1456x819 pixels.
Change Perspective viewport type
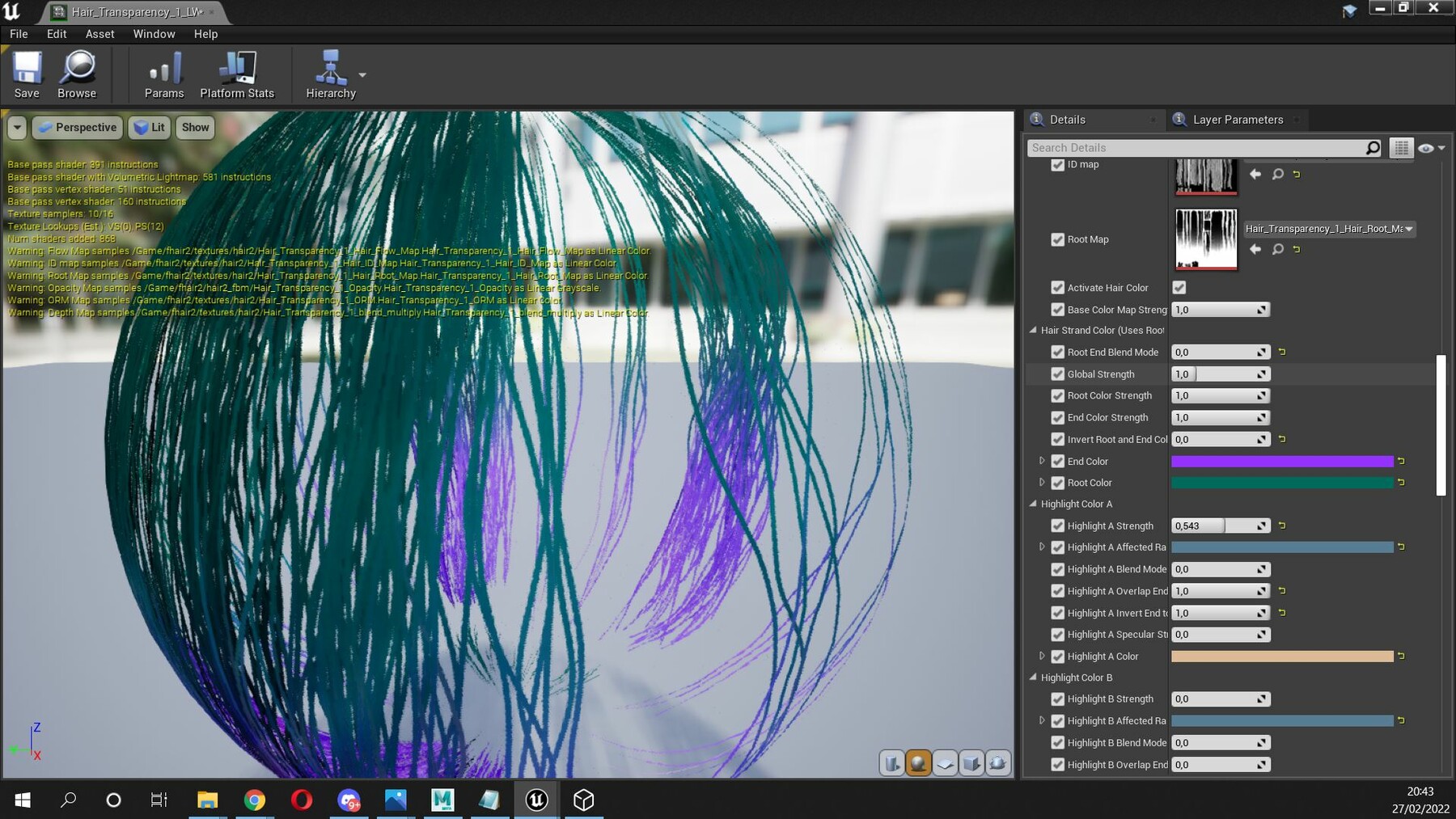pyautogui.click(x=78, y=127)
